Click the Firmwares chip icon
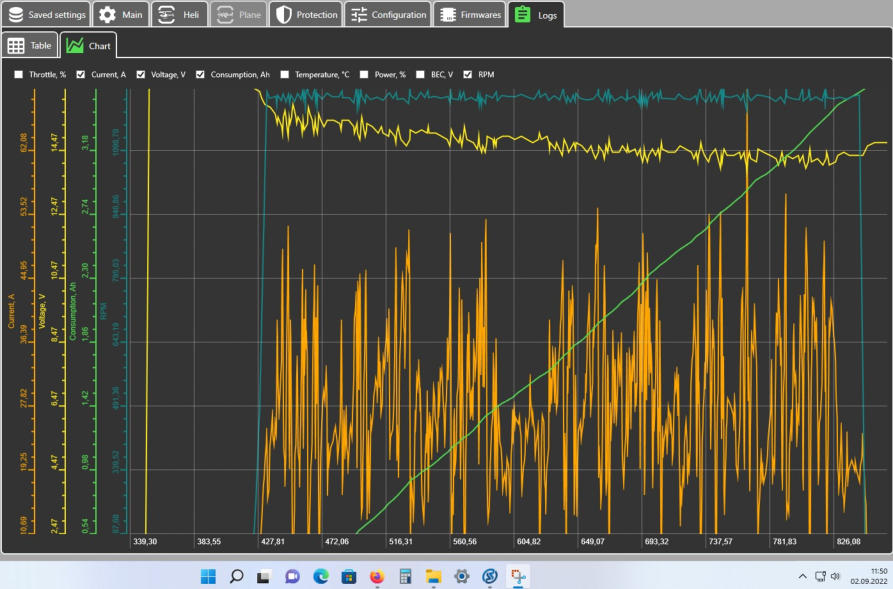893x589 pixels. point(447,15)
